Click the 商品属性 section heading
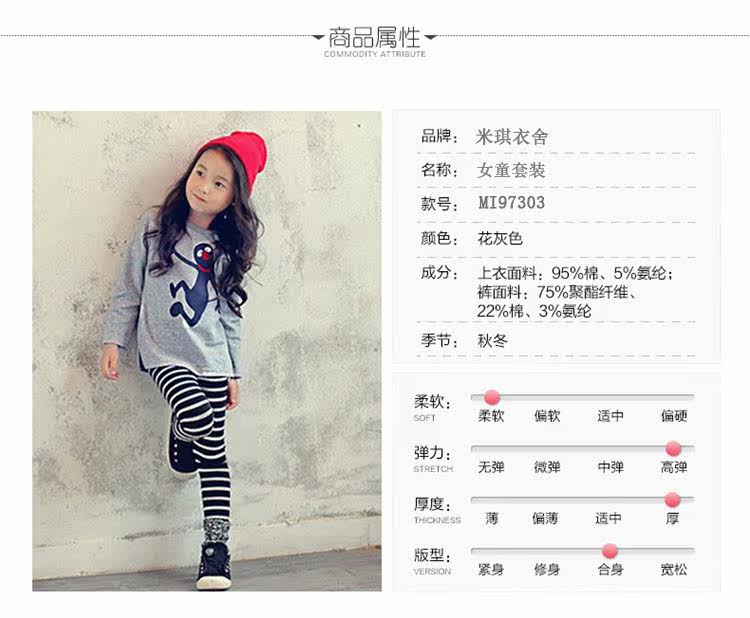The image size is (750, 618). pos(375,37)
